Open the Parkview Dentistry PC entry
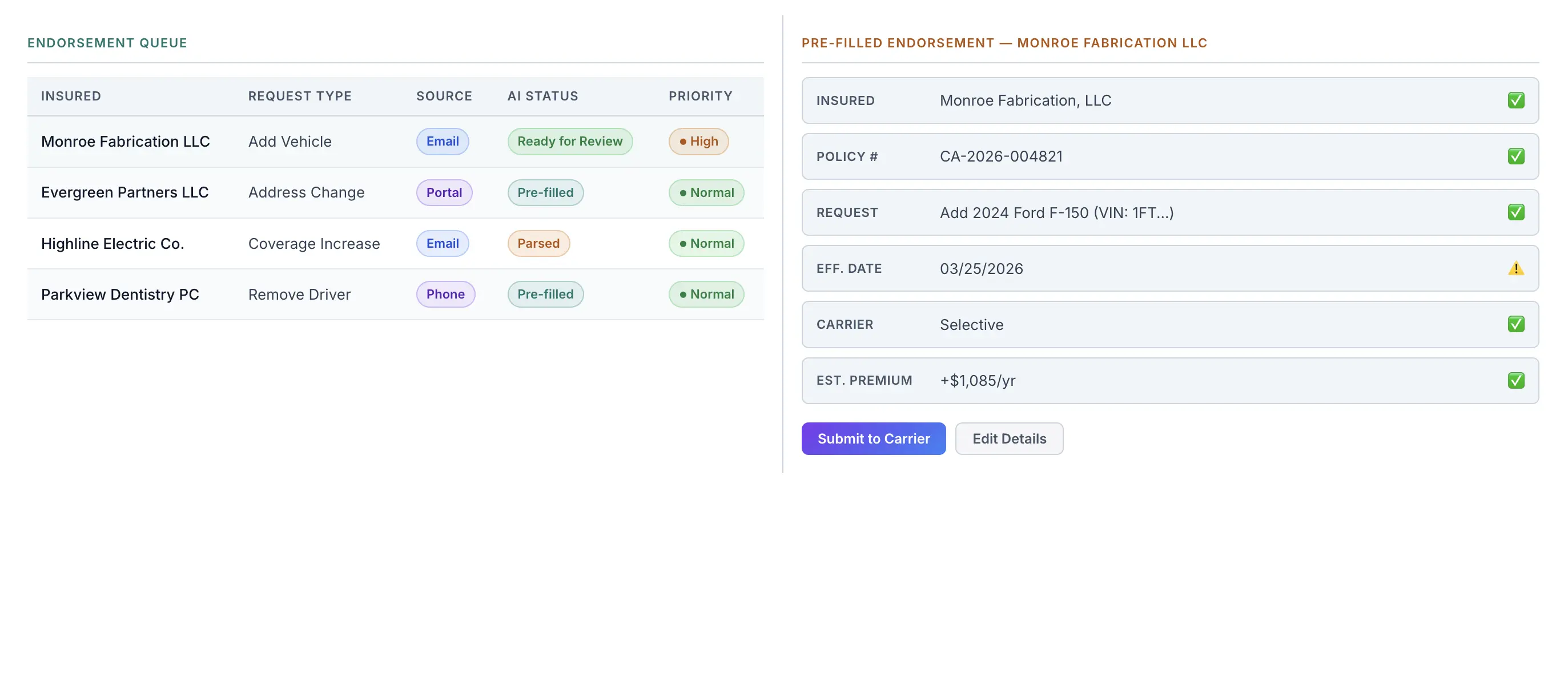Image resolution: width=1568 pixels, height=677 pixels. coord(120,295)
